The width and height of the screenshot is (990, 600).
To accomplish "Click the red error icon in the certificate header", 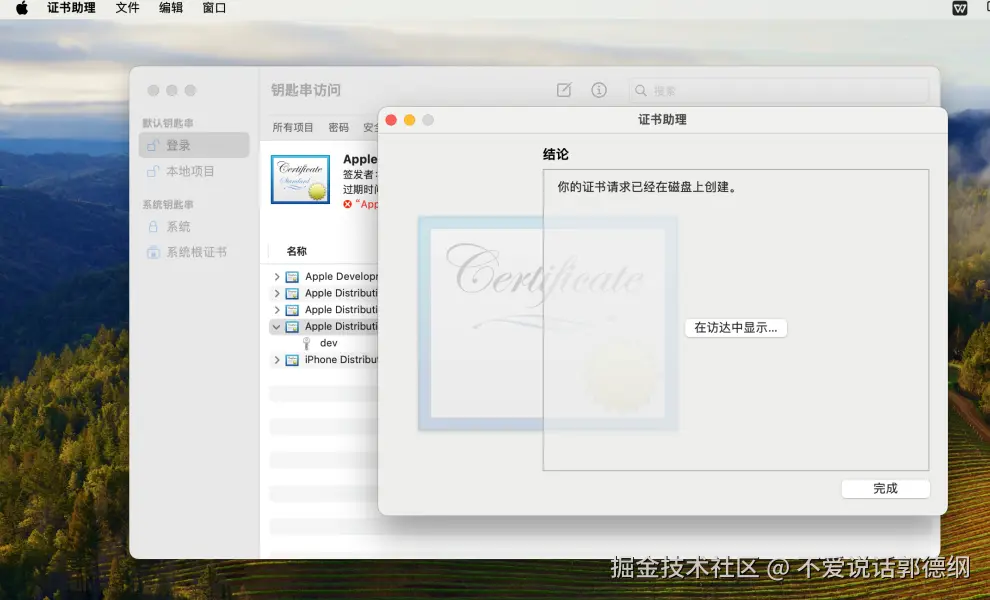I will (x=347, y=204).
